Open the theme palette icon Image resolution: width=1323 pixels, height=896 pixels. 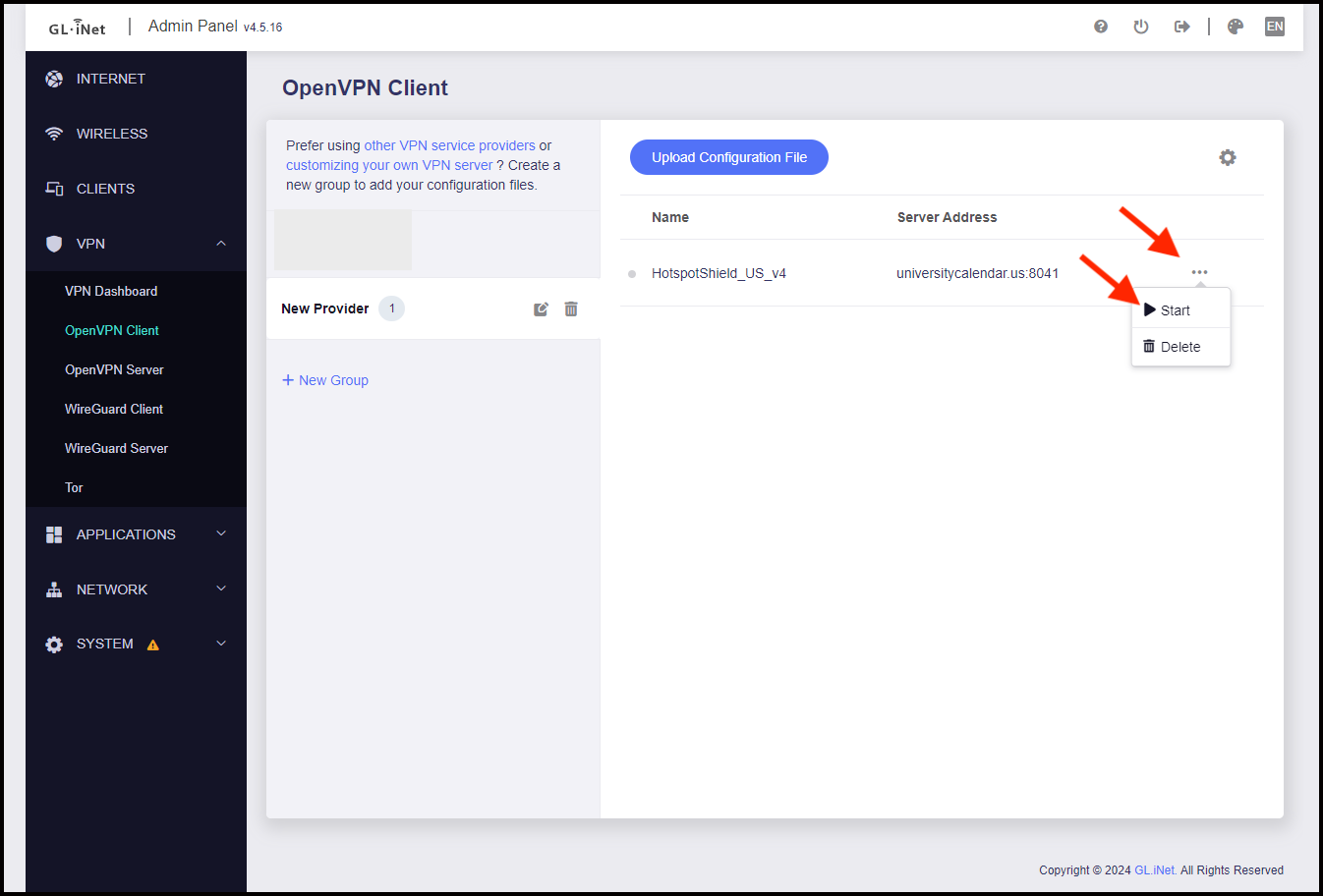click(x=1236, y=27)
